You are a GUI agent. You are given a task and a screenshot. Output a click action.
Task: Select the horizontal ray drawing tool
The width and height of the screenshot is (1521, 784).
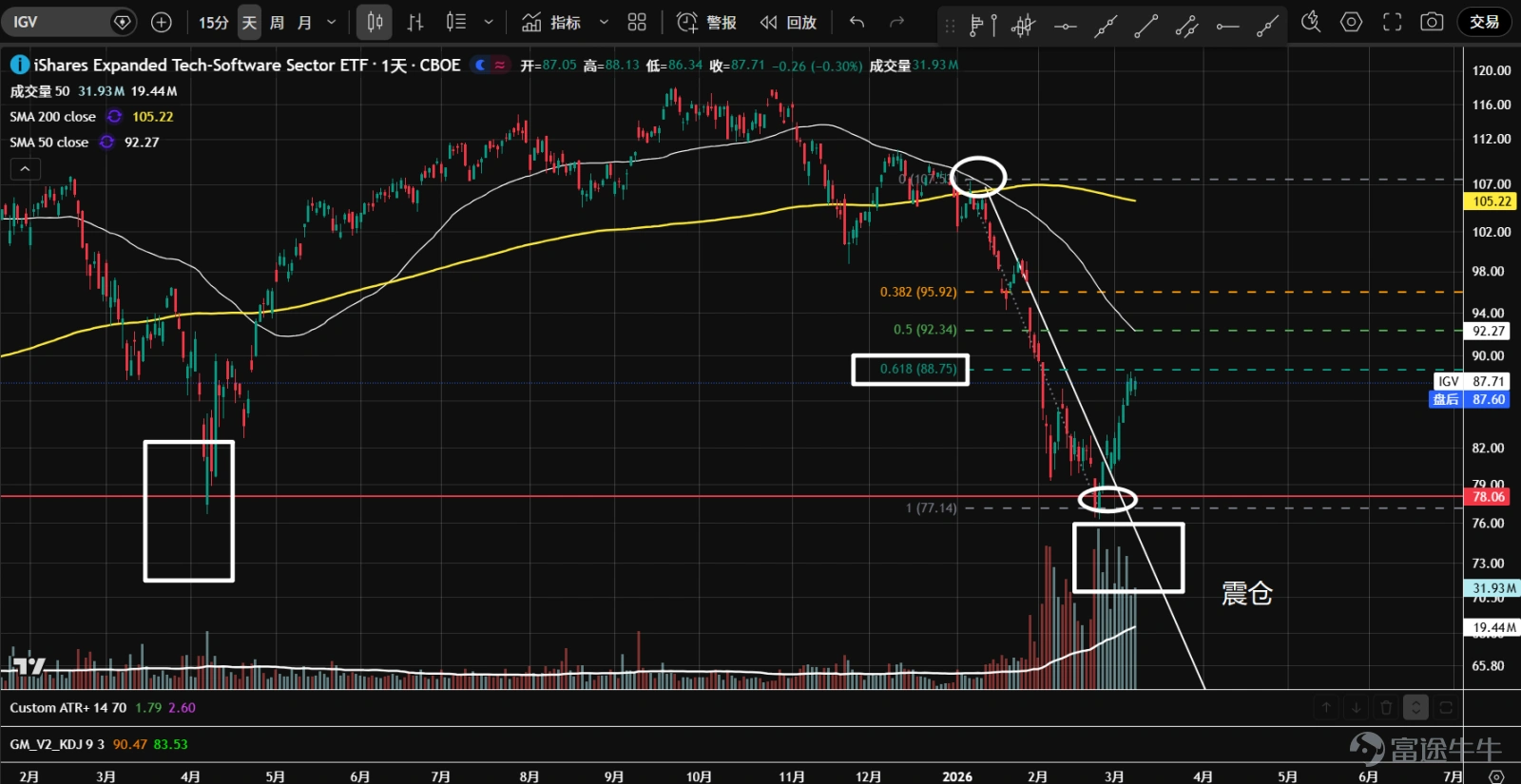click(1228, 27)
